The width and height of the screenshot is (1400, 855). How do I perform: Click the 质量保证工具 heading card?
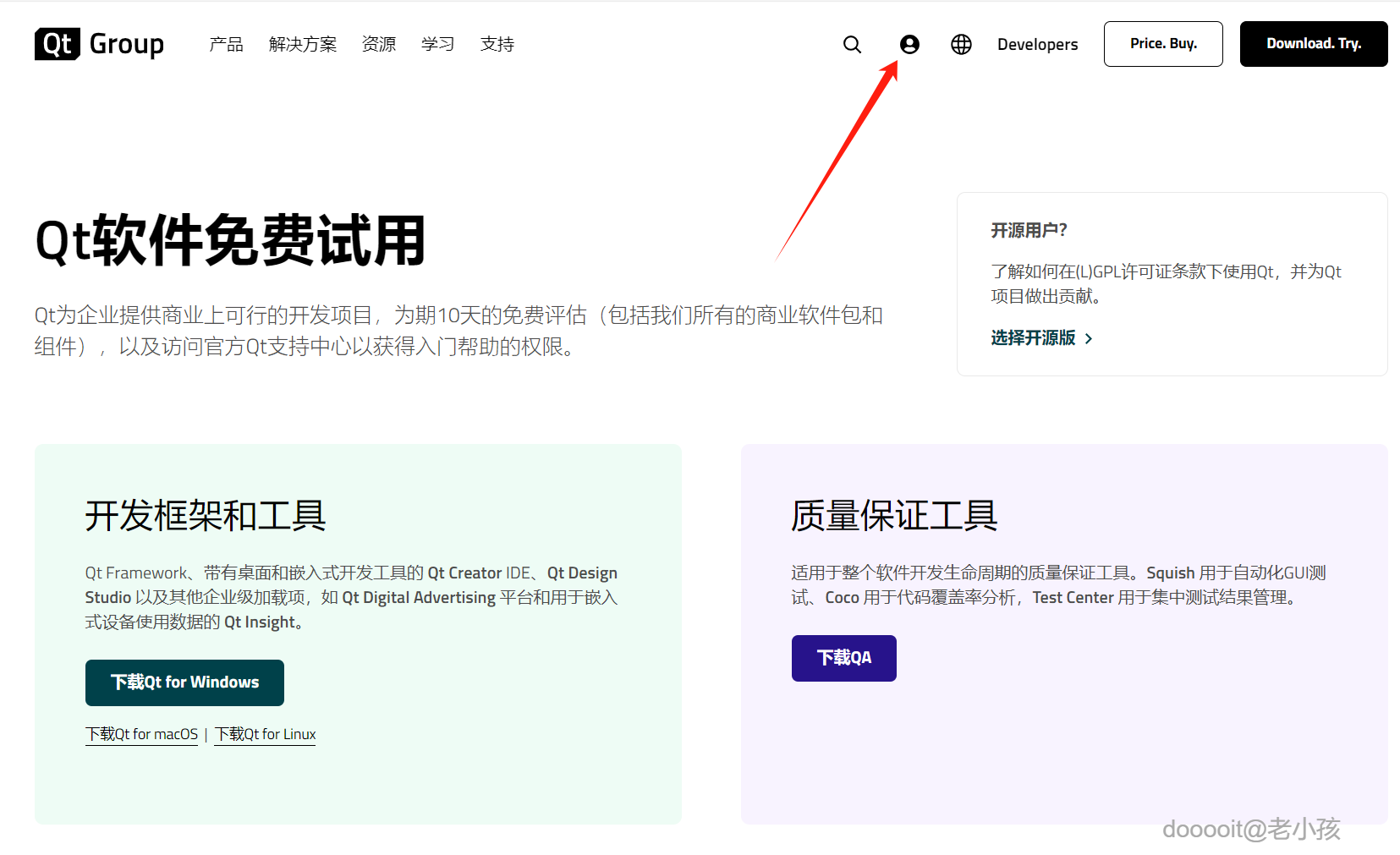892,515
